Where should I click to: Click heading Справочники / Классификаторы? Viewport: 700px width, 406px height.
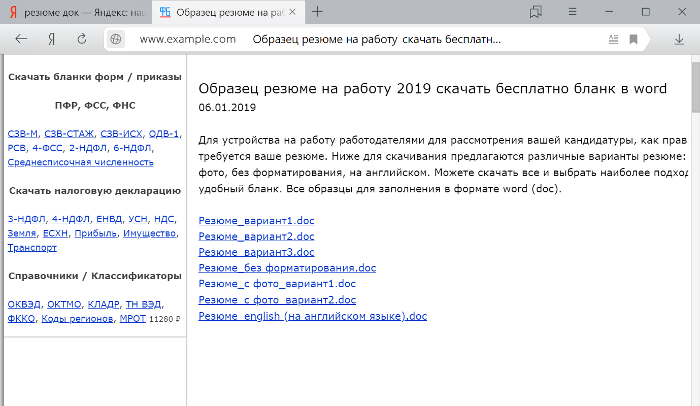click(95, 276)
